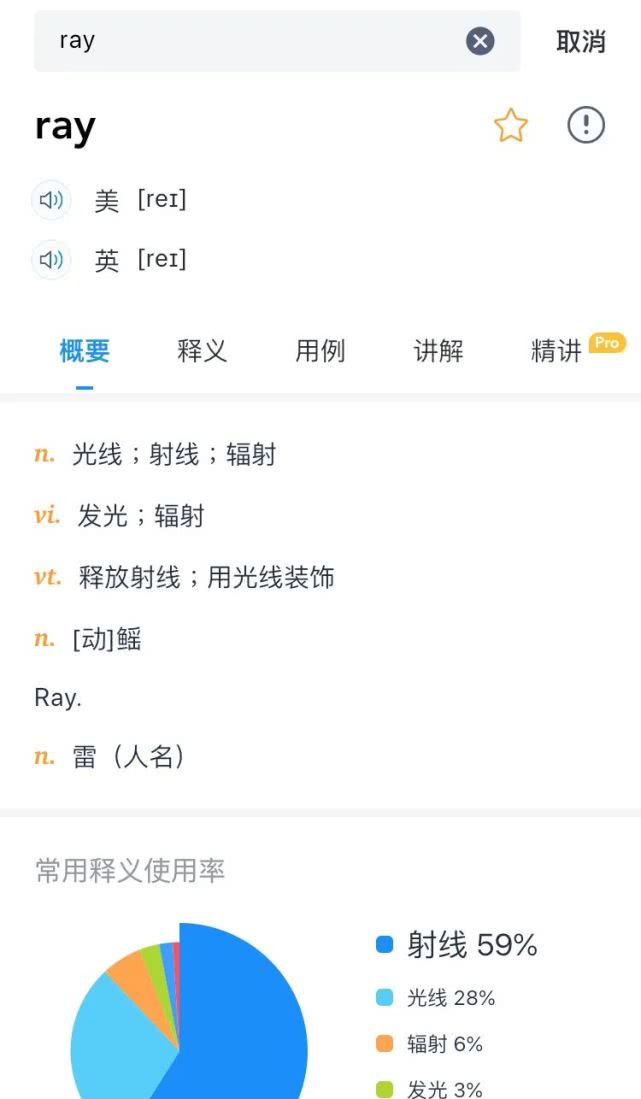Tap the 雷（人名） definition line
Image resolution: width=641 pixels, height=1099 pixels.
tap(129, 757)
